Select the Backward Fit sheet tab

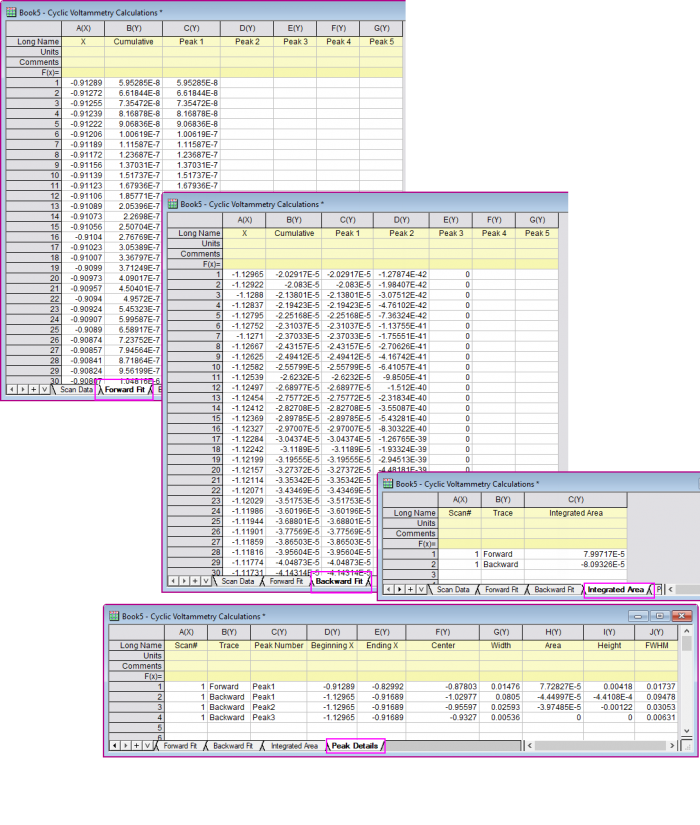point(338,581)
